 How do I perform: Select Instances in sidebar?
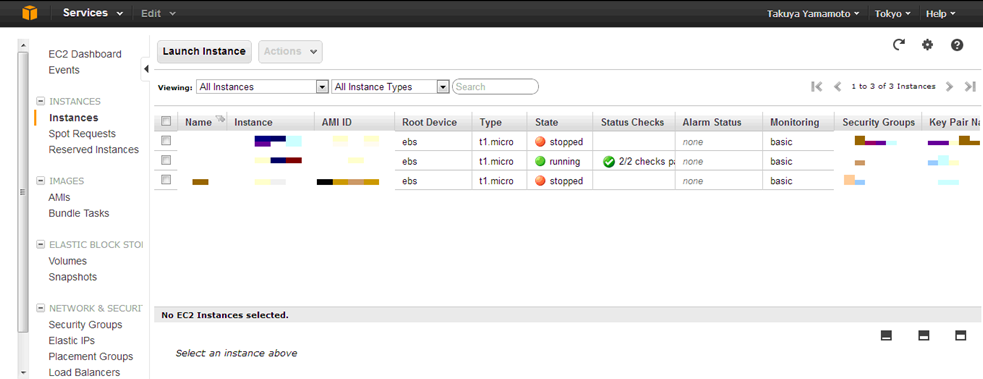tap(73, 117)
